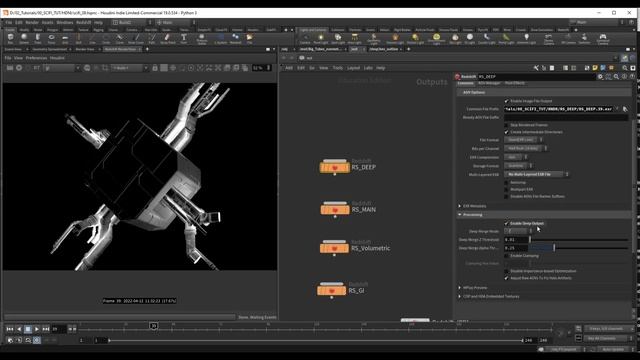
Task: Open the Storage Format dropdown
Action: coord(518,166)
